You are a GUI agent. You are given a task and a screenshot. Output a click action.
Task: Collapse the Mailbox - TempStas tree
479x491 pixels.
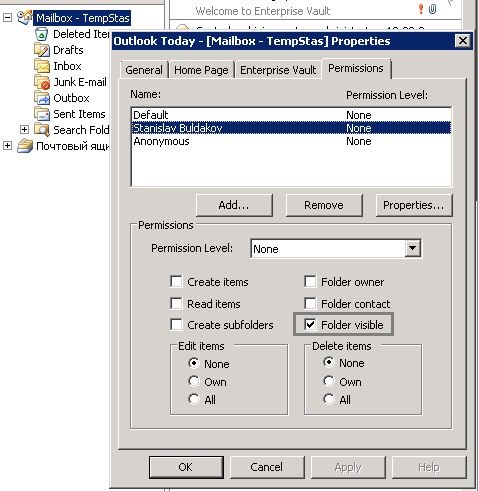point(7,17)
